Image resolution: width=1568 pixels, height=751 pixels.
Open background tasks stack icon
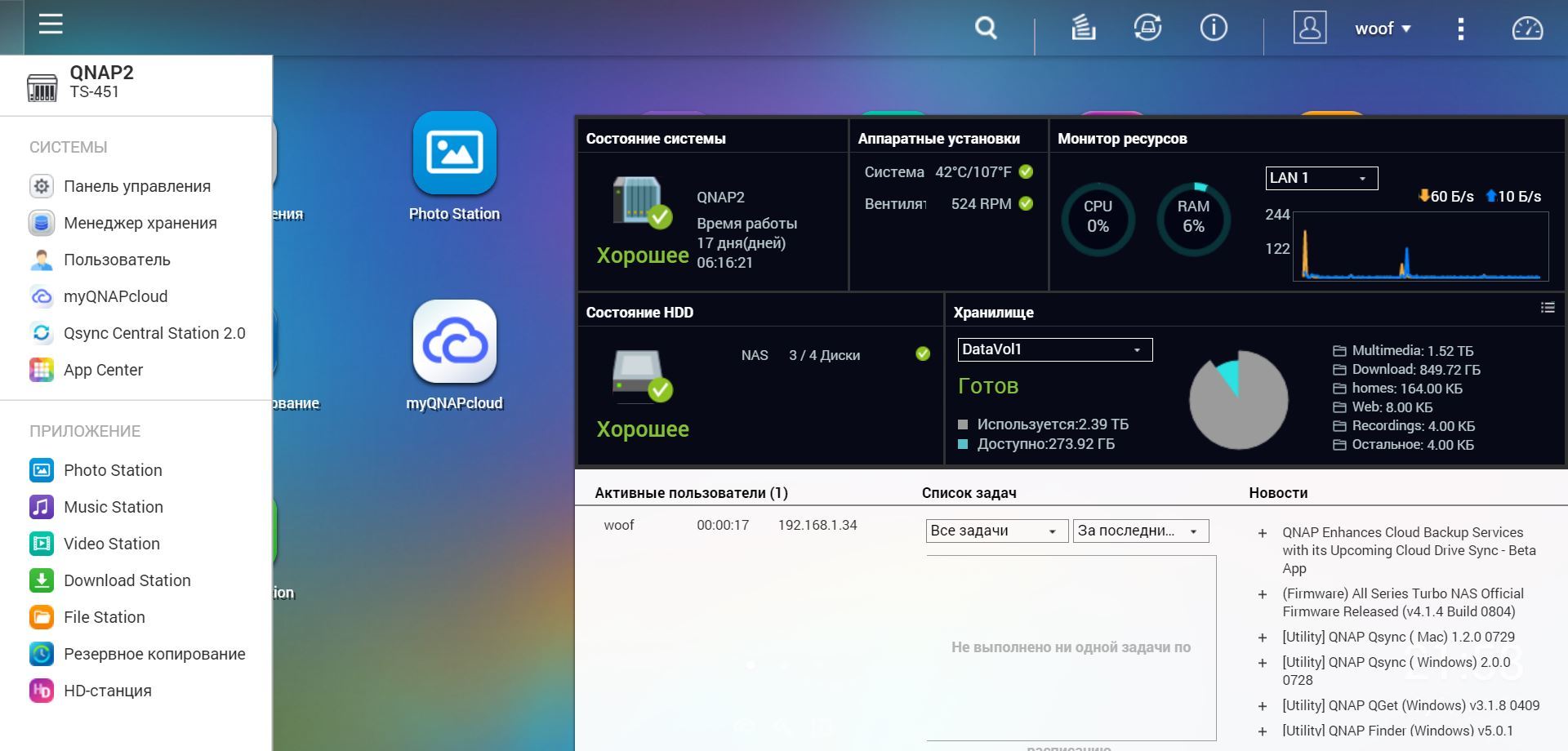[1083, 29]
